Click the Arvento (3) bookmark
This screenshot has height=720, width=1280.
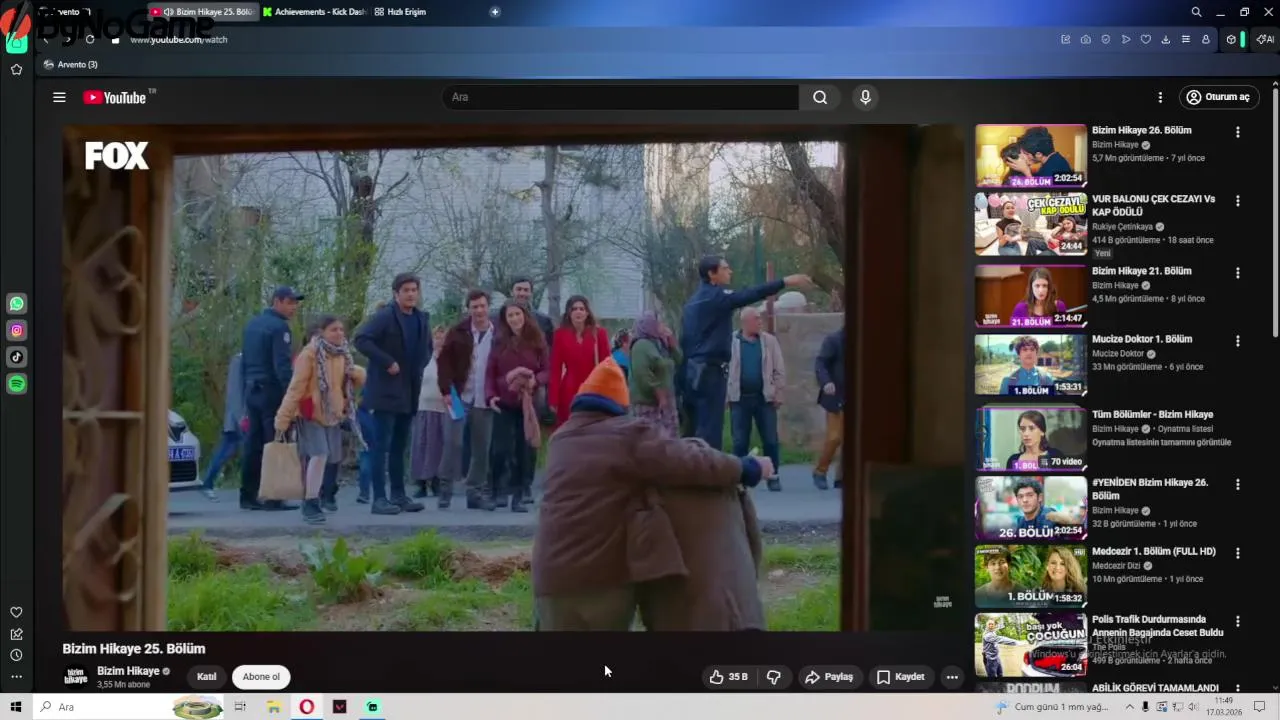click(71, 64)
